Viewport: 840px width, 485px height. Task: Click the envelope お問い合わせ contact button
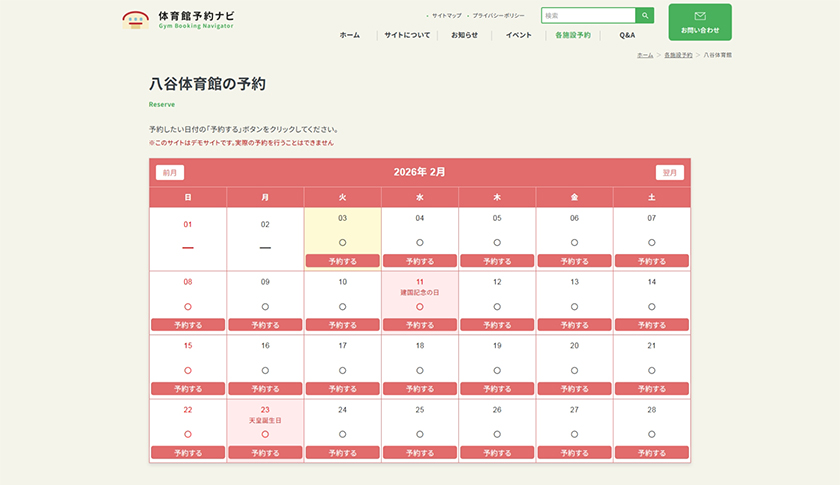(700, 22)
